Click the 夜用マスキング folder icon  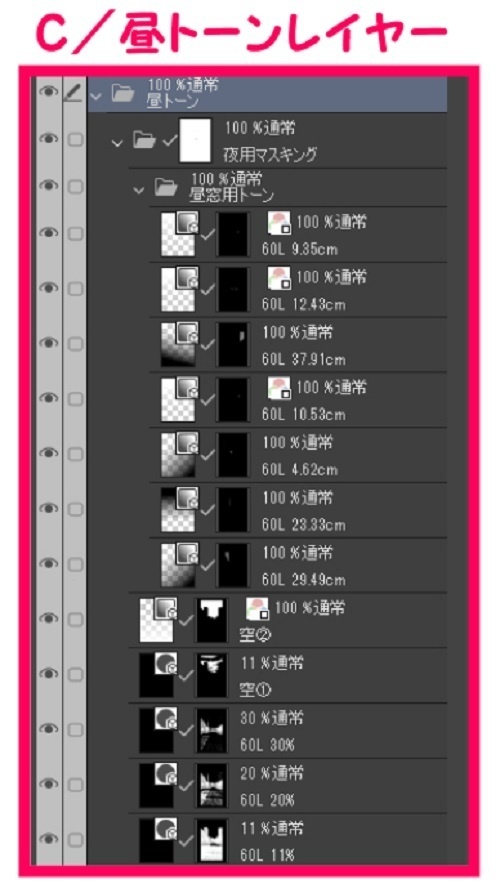145,140
